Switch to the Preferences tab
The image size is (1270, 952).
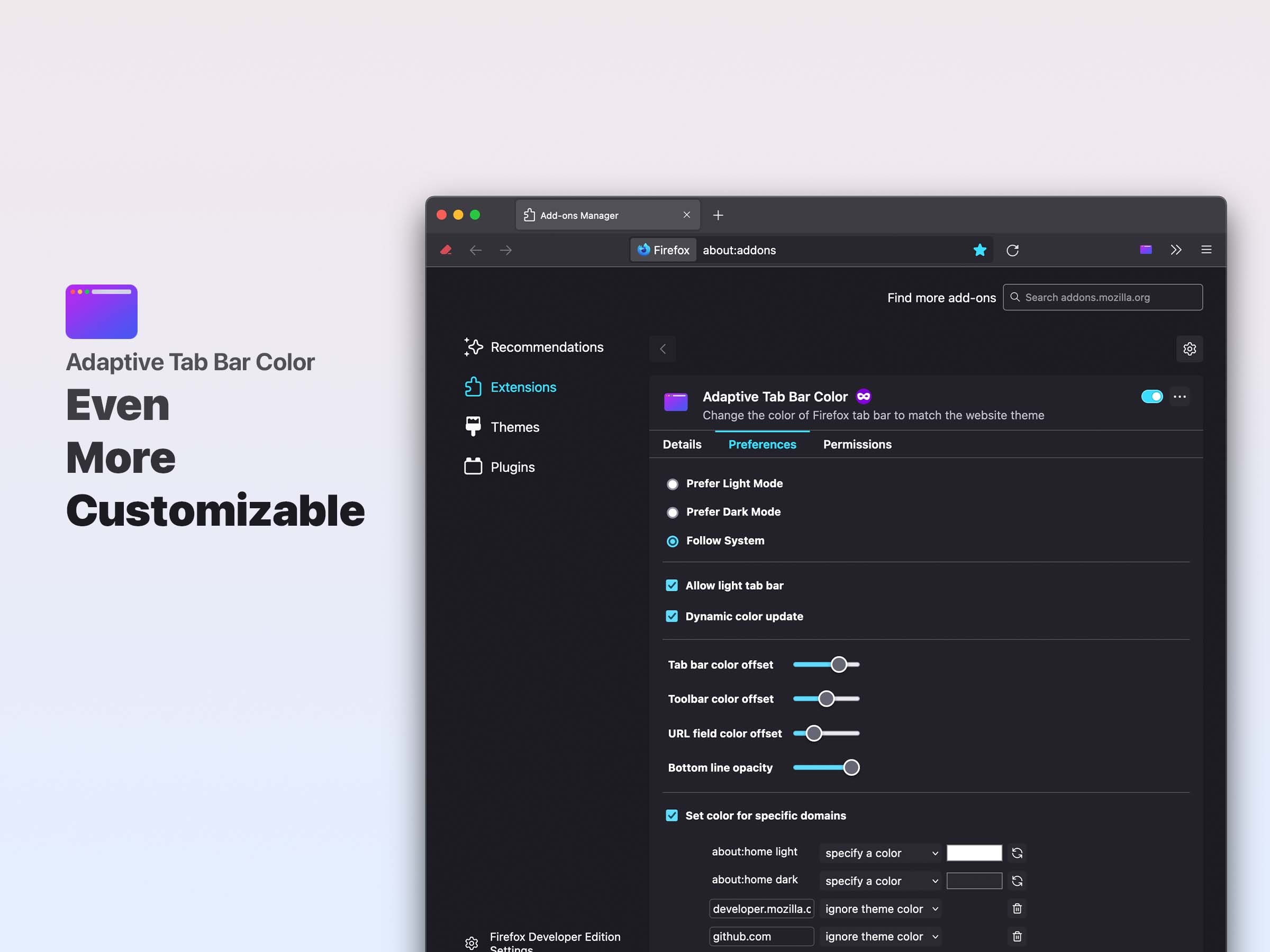(x=762, y=444)
